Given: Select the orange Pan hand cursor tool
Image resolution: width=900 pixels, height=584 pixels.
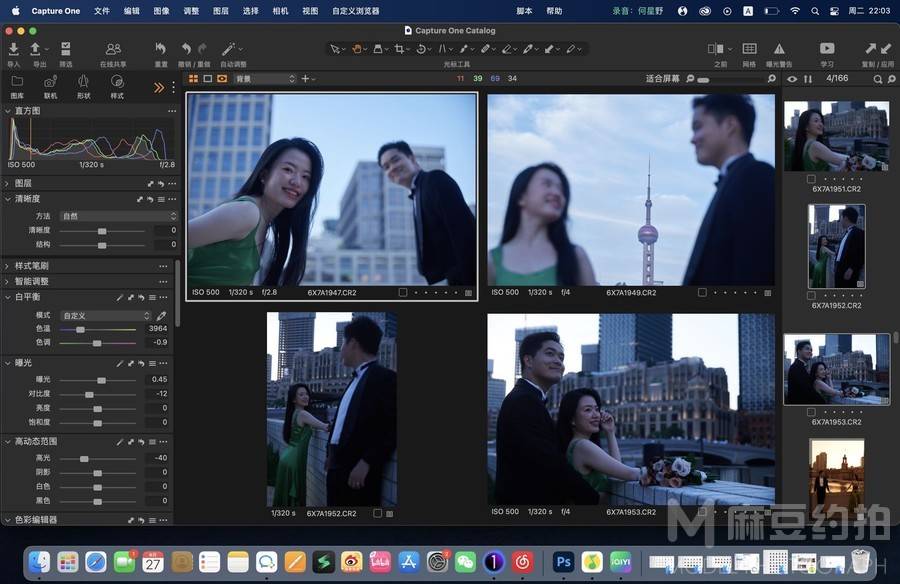Looking at the screenshot, I should point(356,49).
